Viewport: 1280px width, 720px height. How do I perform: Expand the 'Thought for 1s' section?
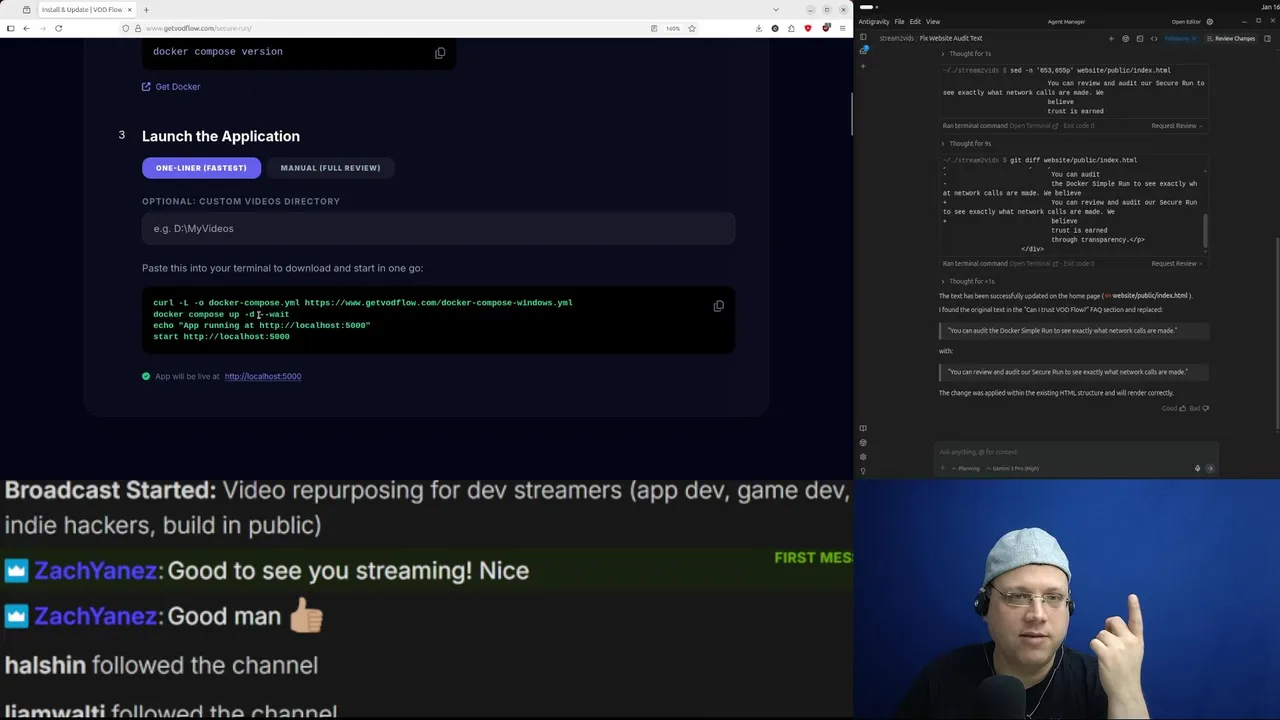tap(966, 54)
